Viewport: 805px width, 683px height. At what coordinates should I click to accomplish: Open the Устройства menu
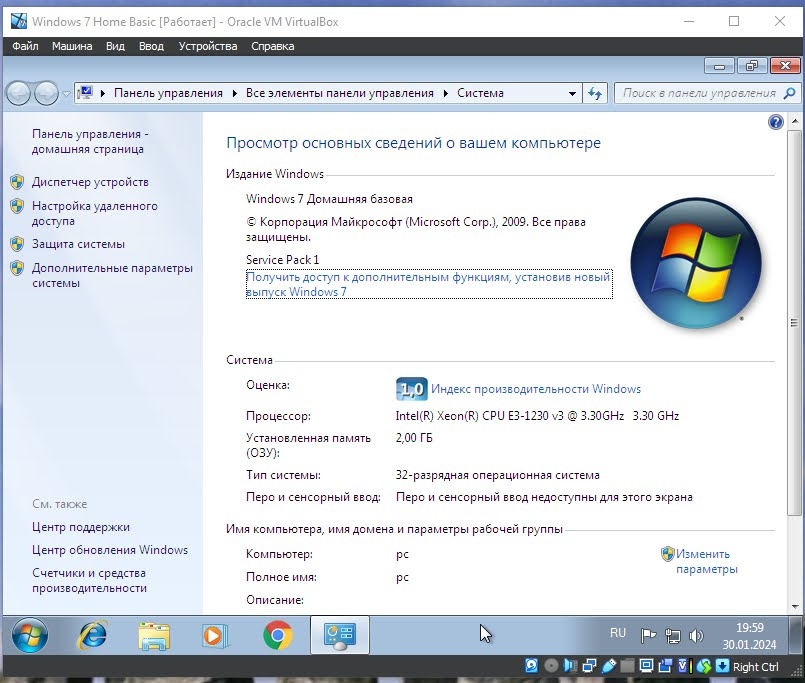pyautogui.click(x=208, y=46)
